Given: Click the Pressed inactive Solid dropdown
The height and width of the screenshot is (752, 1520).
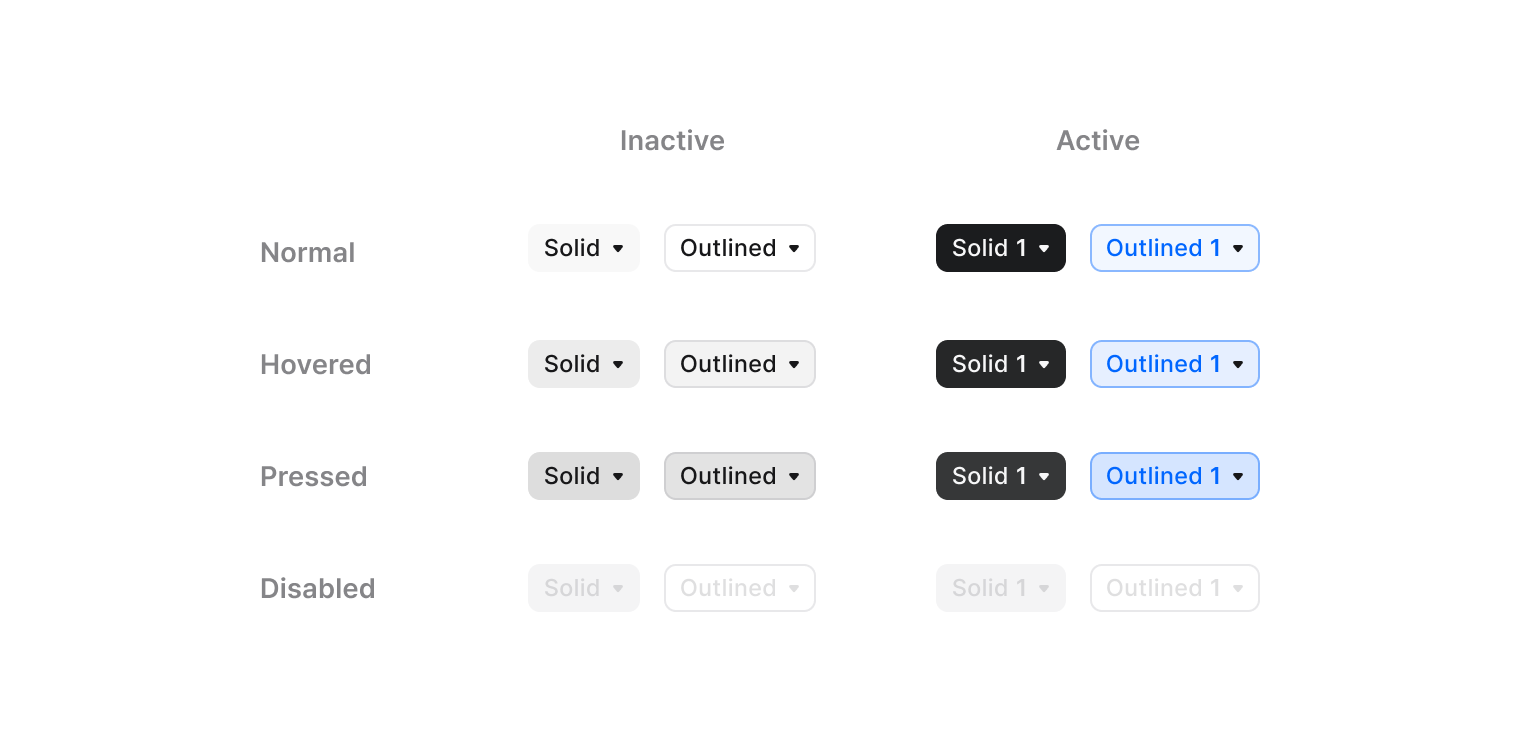Looking at the screenshot, I should tap(583, 476).
